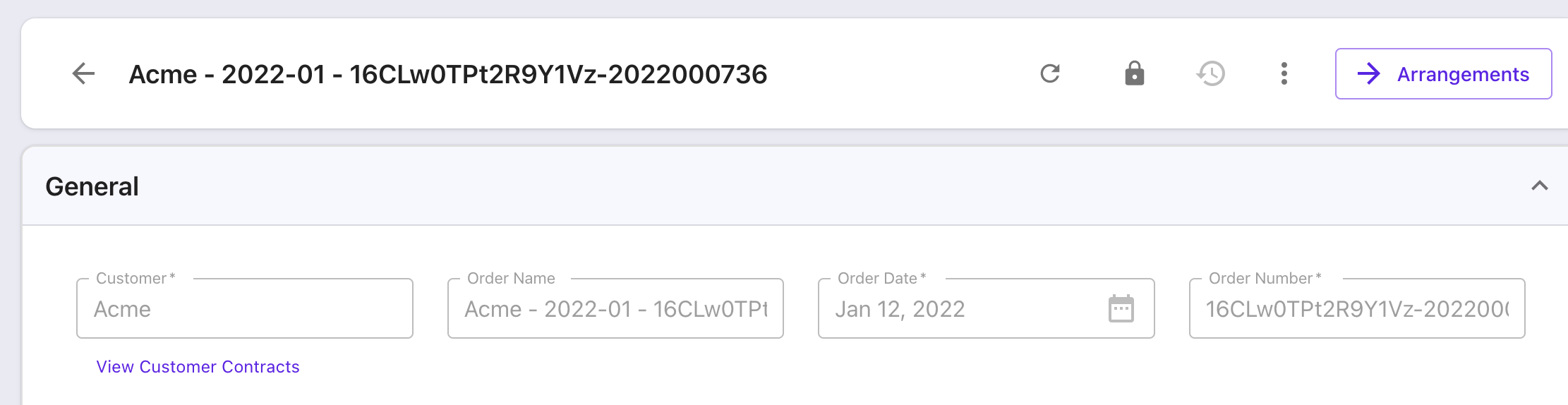Select the Order Date field Jan 12, 2022
Image resolution: width=1568 pixels, height=405 pixels.
[x=986, y=308]
